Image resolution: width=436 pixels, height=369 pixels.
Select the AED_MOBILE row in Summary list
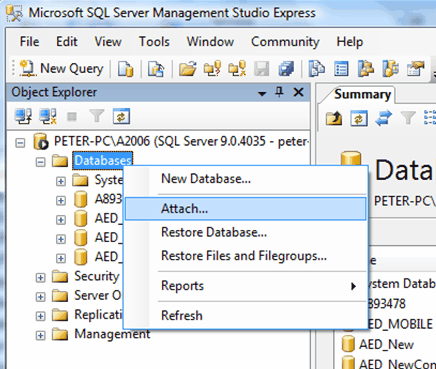click(x=400, y=324)
